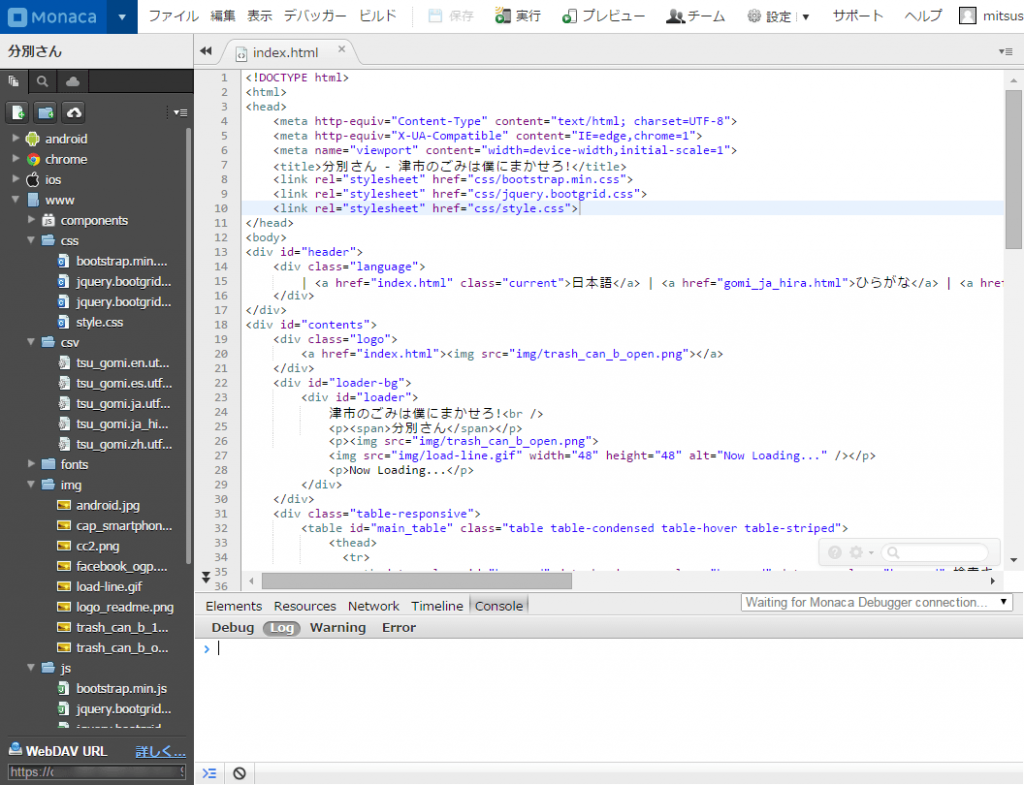Collapse the sidebar with double-arrow icon
The width and height of the screenshot is (1024, 785).
tap(207, 51)
